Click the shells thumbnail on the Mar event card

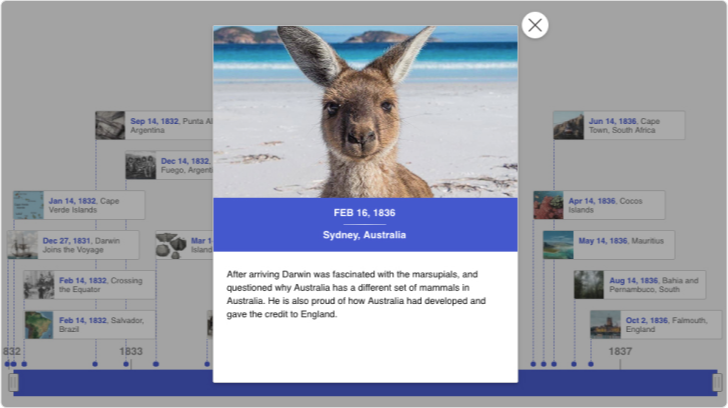point(171,245)
